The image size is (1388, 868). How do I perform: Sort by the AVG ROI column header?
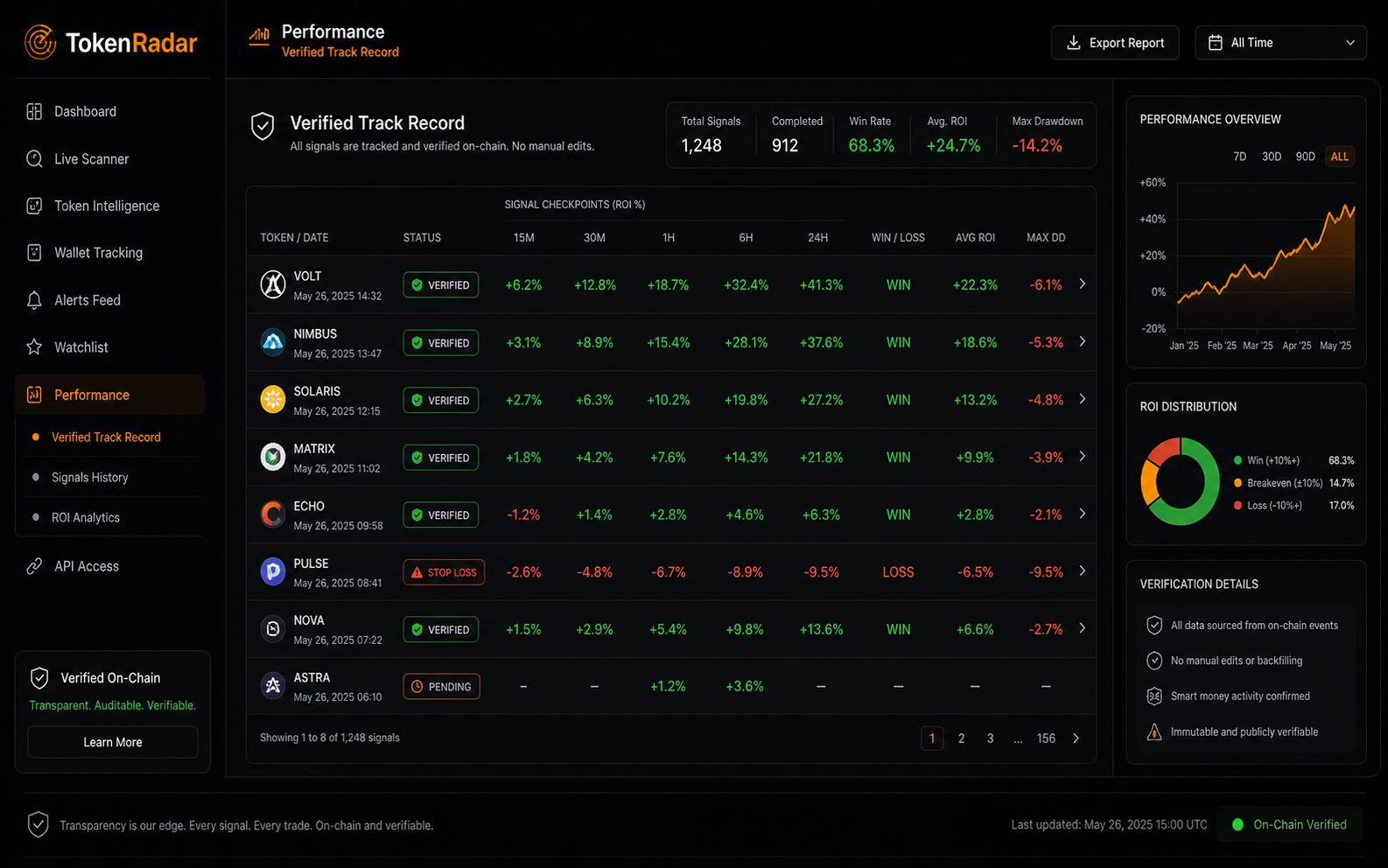click(x=975, y=238)
